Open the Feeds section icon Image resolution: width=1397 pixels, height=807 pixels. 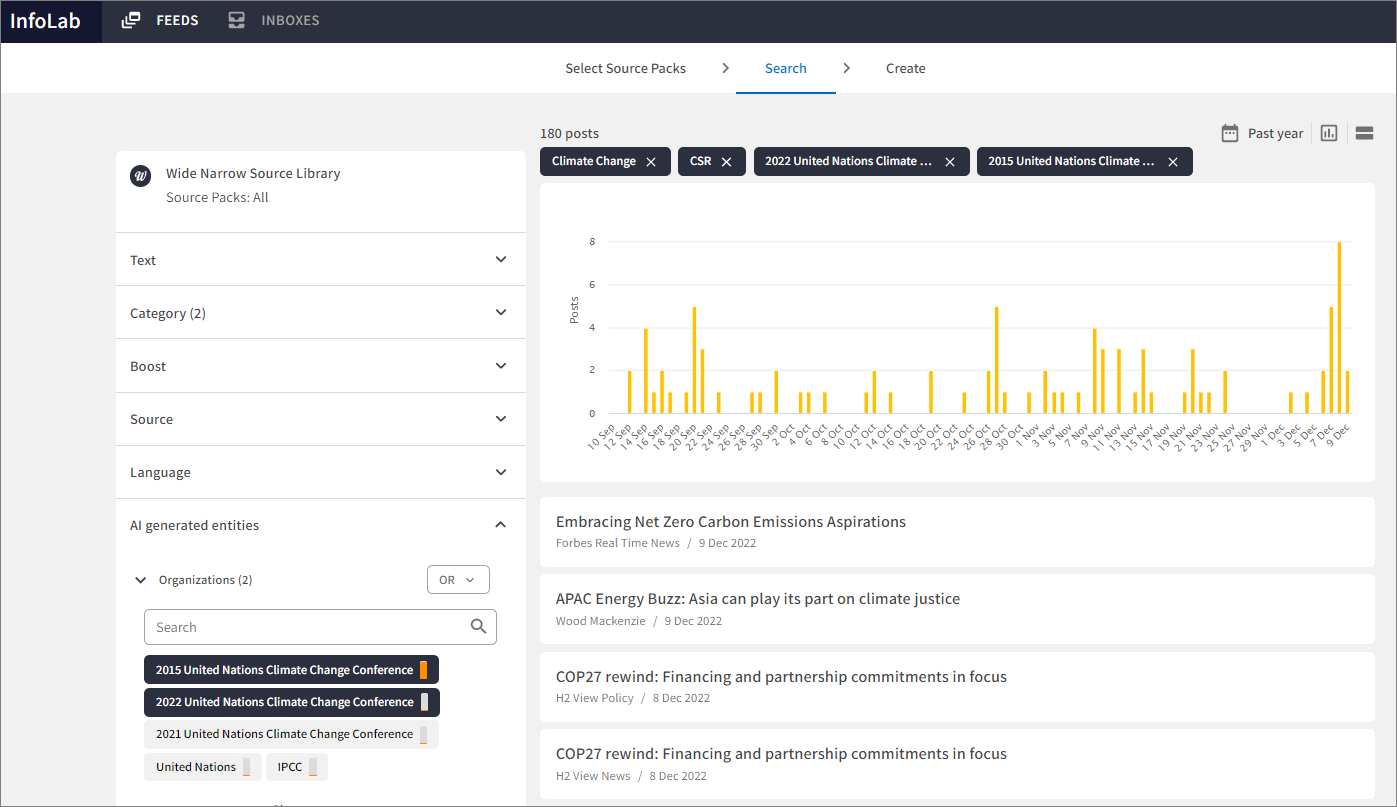click(131, 21)
